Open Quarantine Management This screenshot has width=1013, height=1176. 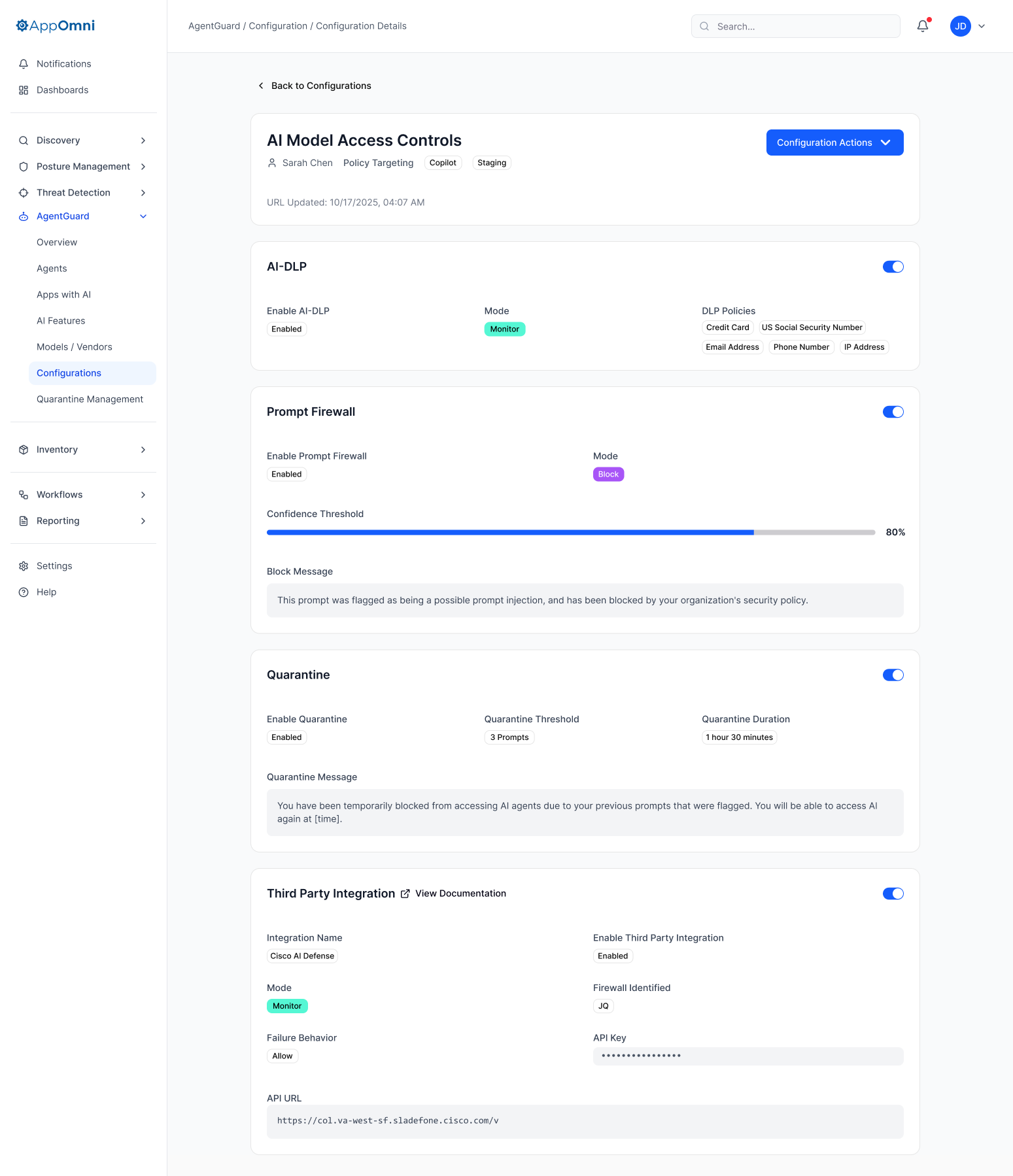[x=90, y=399]
